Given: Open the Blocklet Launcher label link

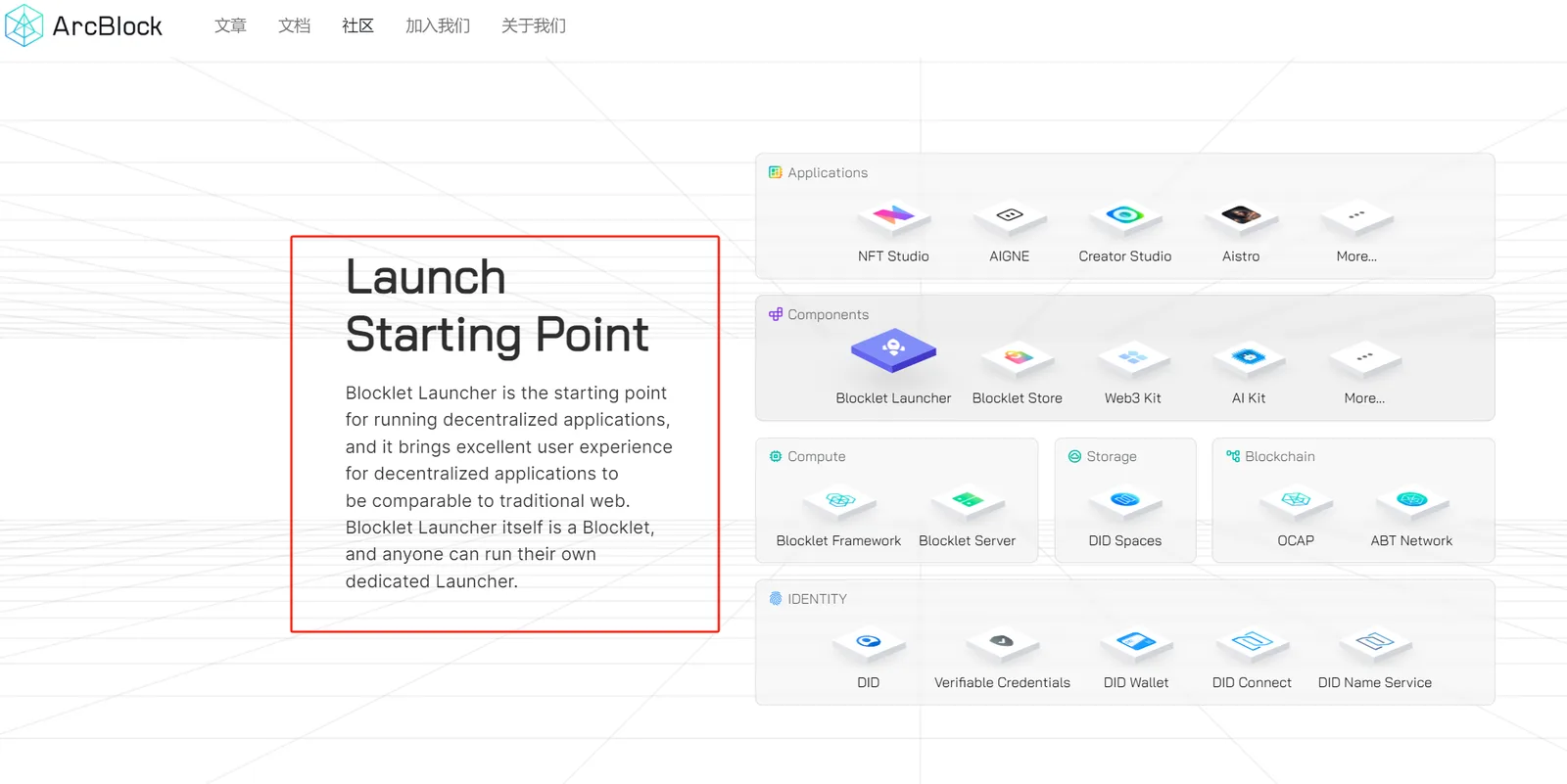Looking at the screenshot, I should pos(893,398).
